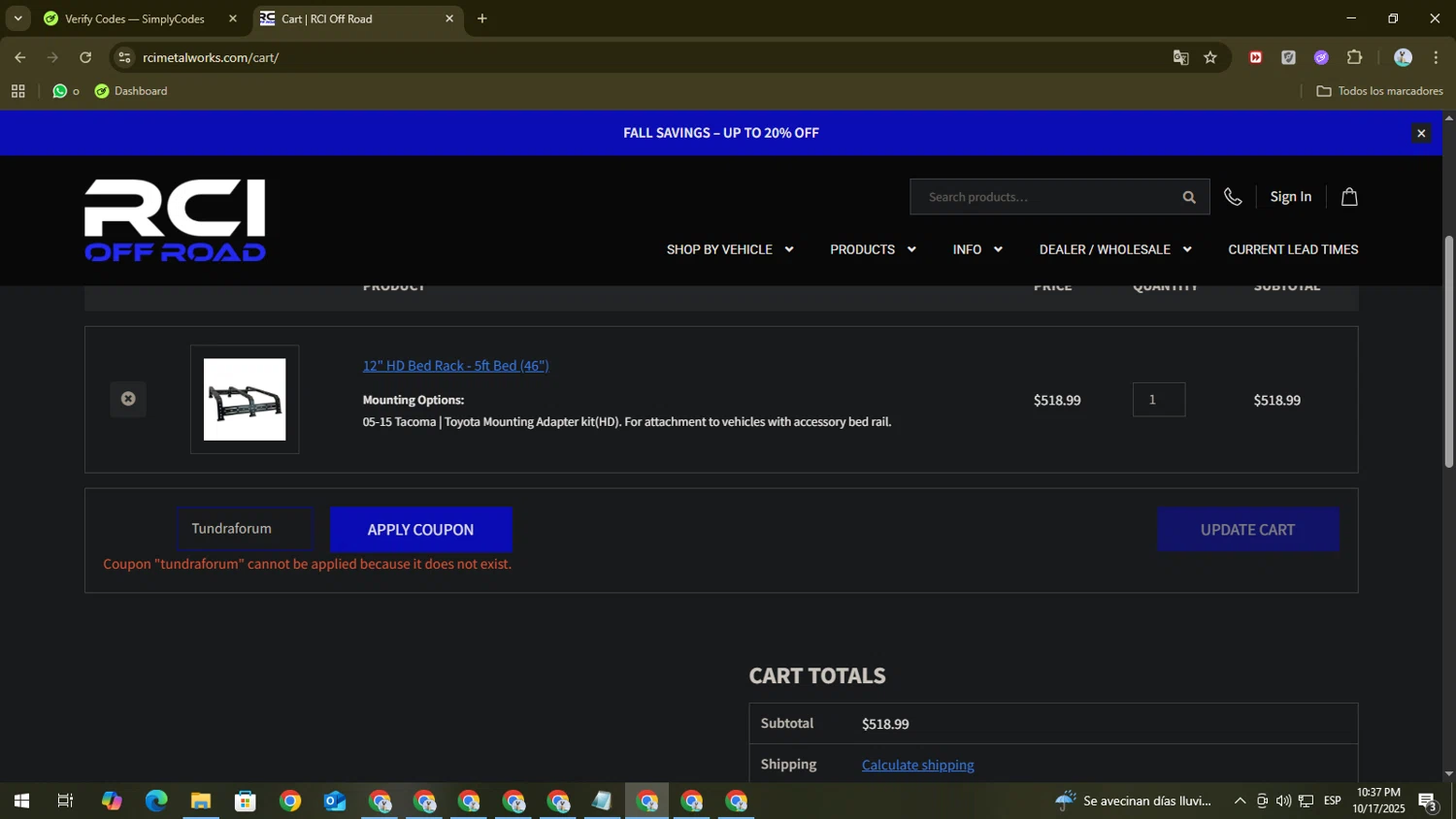The image size is (1456, 819).
Task: Dismiss the Fall Savings banner
Action: pyautogui.click(x=1421, y=133)
